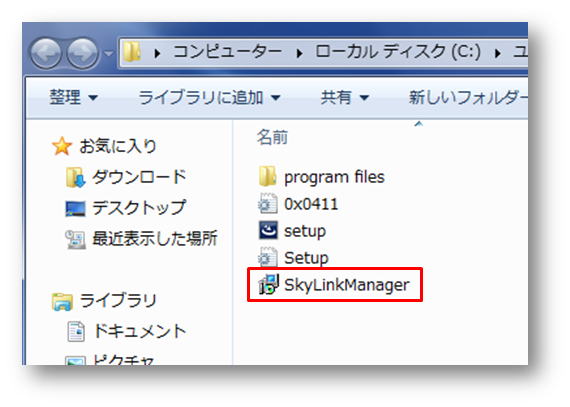Open the ライブラリに追加 dropdown
This screenshot has width=570, height=407.
(209, 97)
